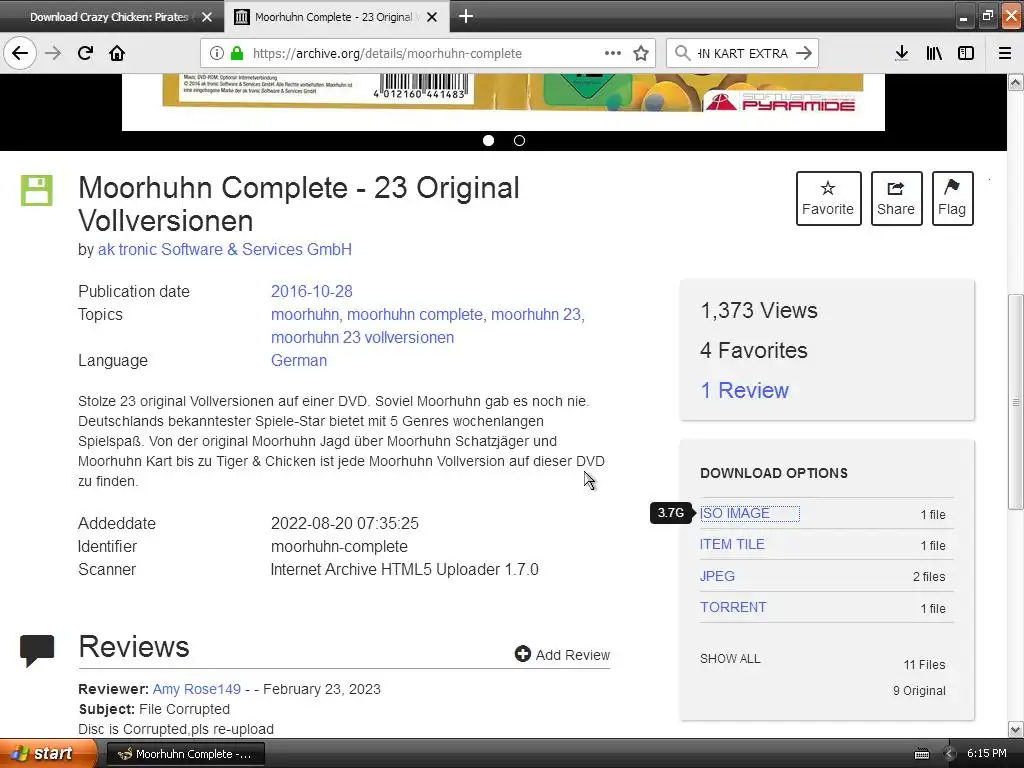Click the scrollbar up arrow
This screenshot has height=768, width=1024.
(x=1016, y=82)
